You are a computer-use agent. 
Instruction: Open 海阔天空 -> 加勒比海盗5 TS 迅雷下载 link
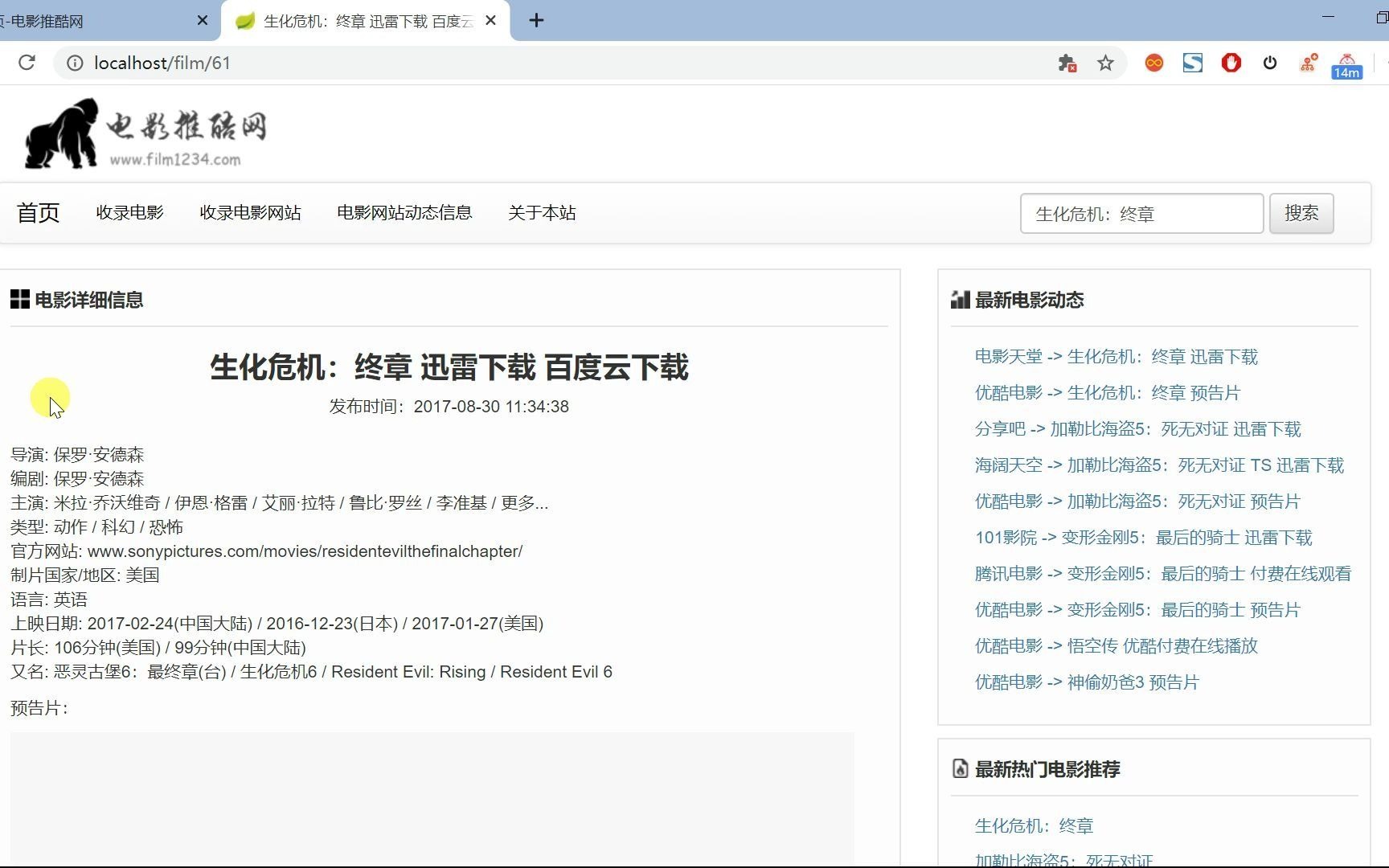(1159, 465)
